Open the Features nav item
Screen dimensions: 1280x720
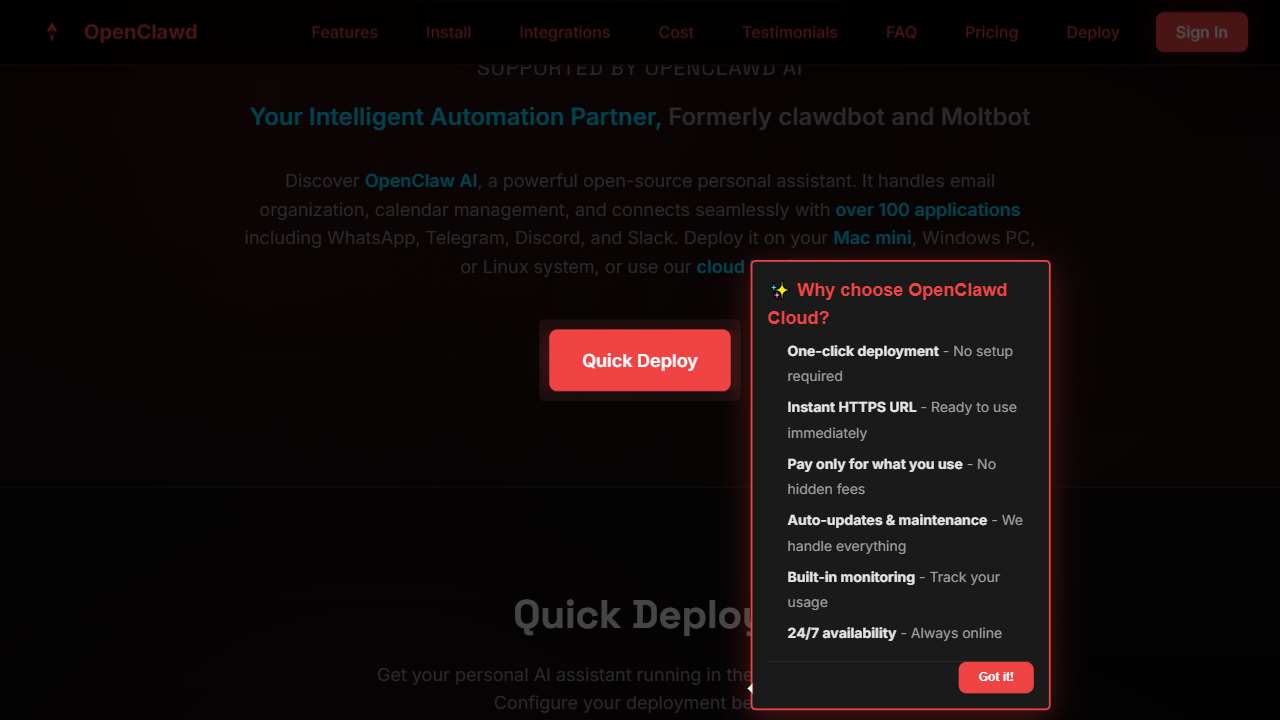[344, 32]
